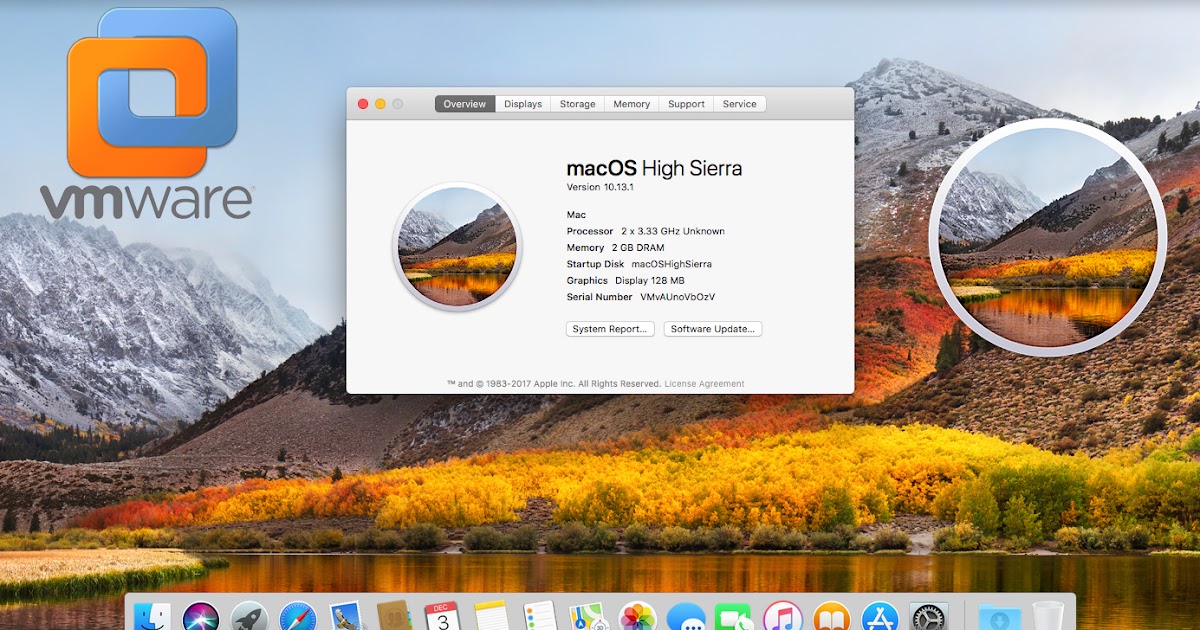Open App Store from the dock
This screenshot has width=1200, height=630.
(x=880, y=617)
